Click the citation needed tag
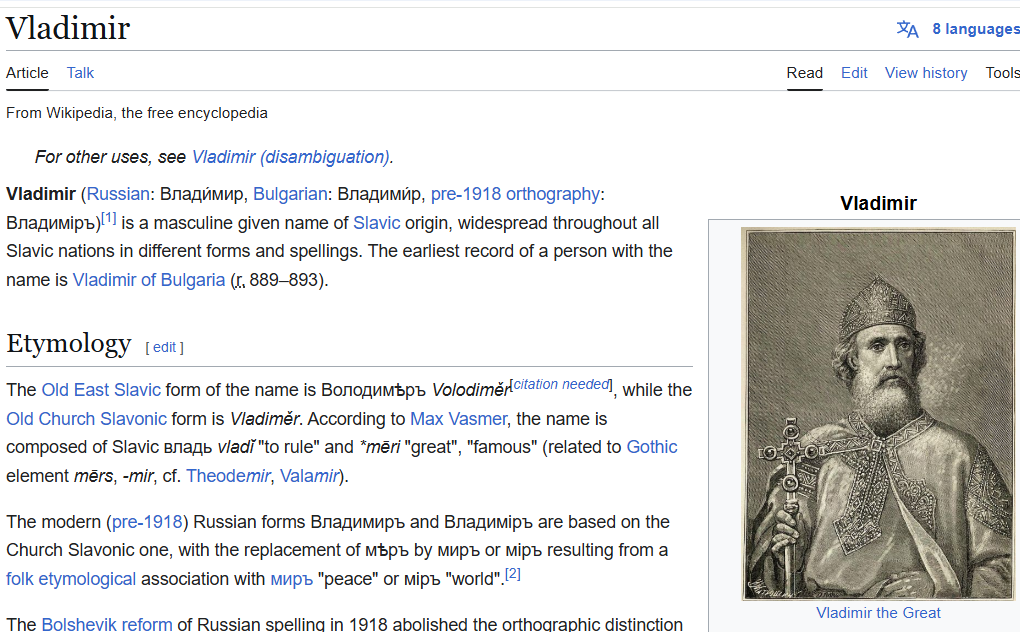This screenshot has width=1020, height=632. pyautogui.click(x=561, y=384)
